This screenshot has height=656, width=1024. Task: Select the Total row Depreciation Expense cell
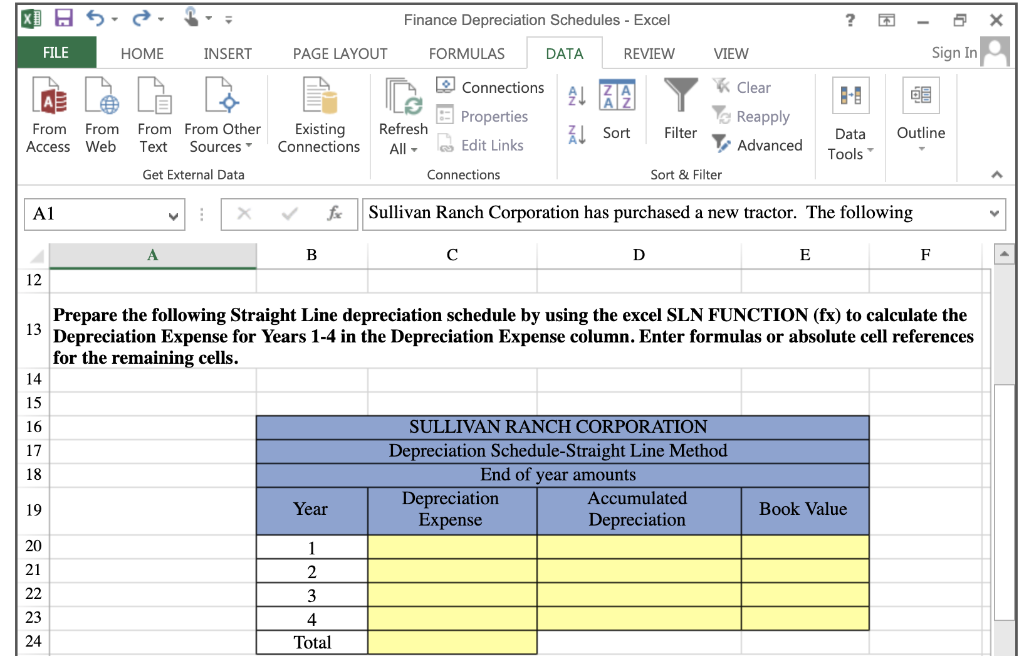click(x=452, y=642)
